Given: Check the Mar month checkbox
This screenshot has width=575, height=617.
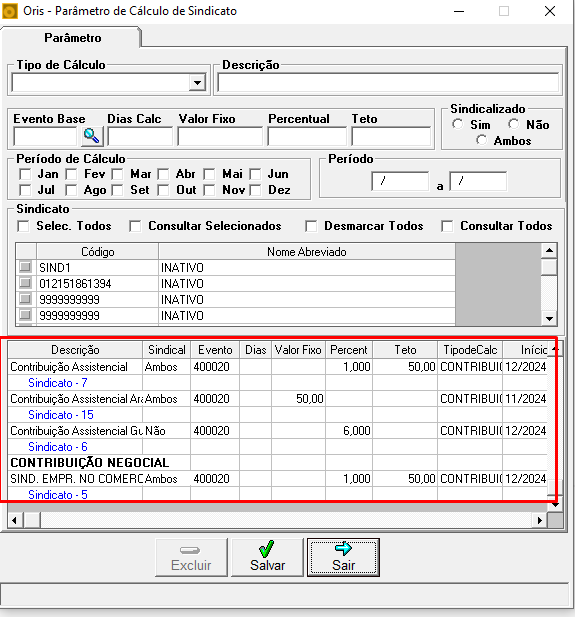Looking at the screenshot, I should pyautogui.click(x=117, y=174).
